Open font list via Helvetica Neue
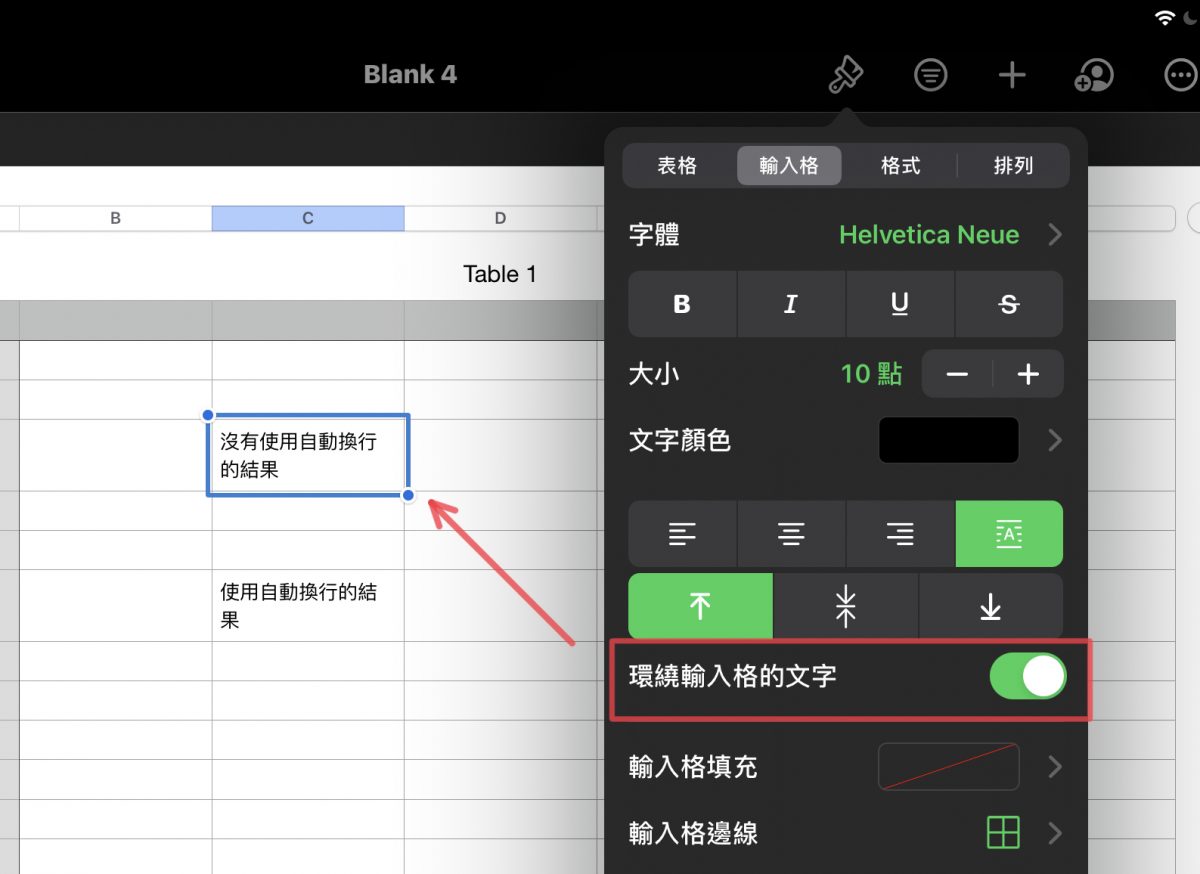The height and width of the screenshot is (874, 1200). tap(929, 235)
